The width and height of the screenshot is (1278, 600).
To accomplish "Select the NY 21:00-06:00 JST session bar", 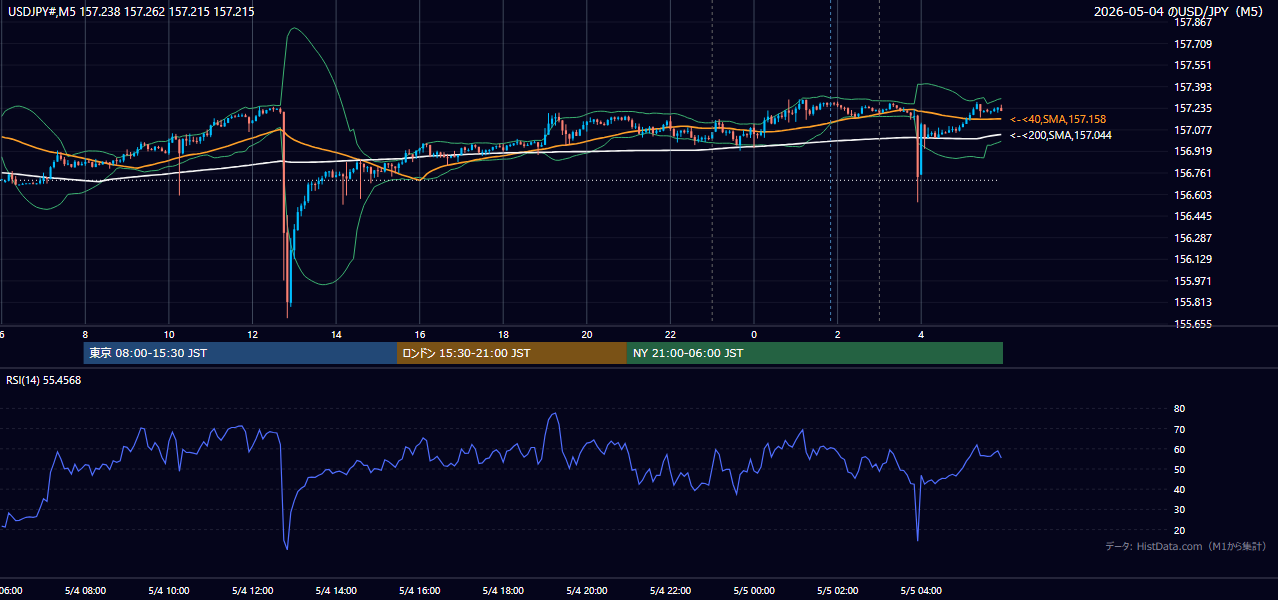I will point(815,353).
